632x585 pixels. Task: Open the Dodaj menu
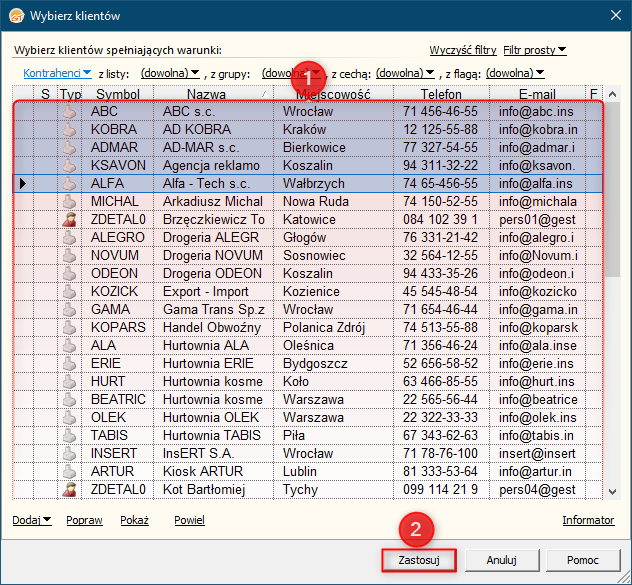click(33, 520)
